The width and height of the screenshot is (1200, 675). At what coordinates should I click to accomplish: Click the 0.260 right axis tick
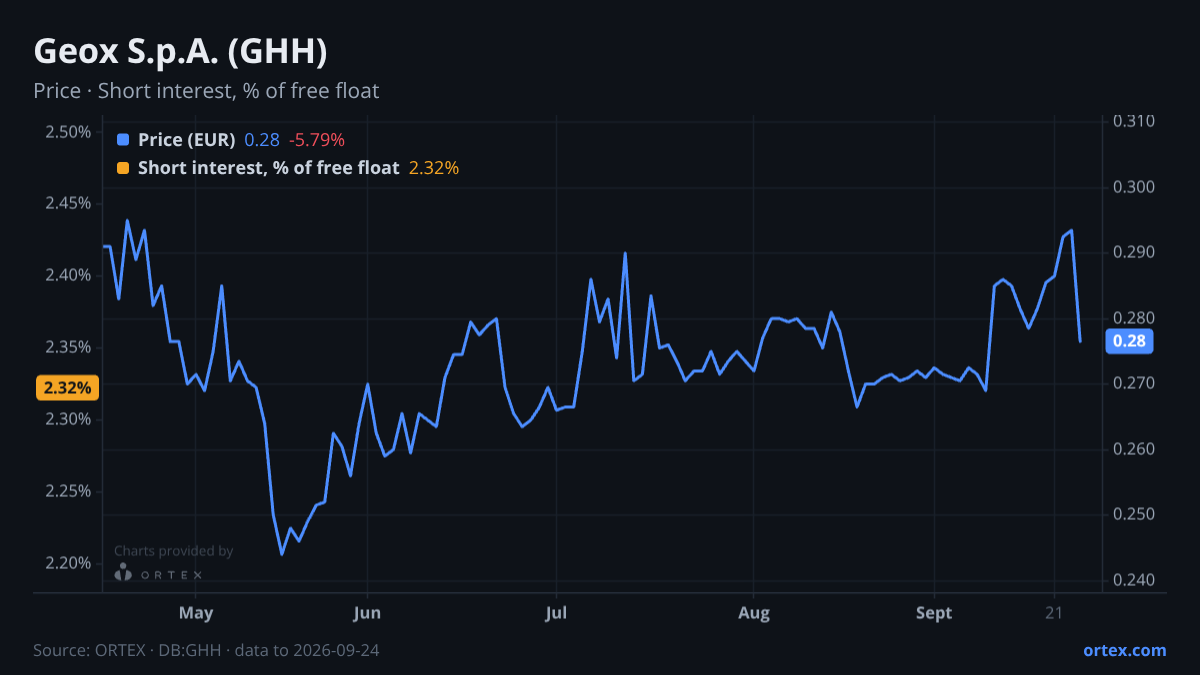(x=1134, y=449)
